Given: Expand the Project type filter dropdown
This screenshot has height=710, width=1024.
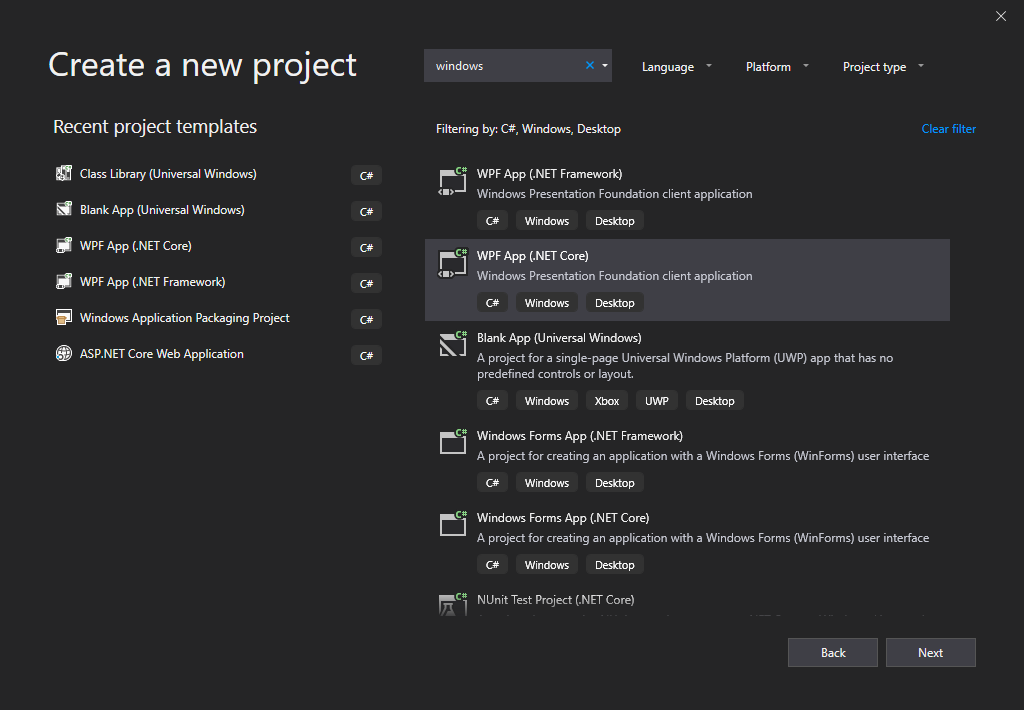Looking at the screenshot, I should click(883, 67).
